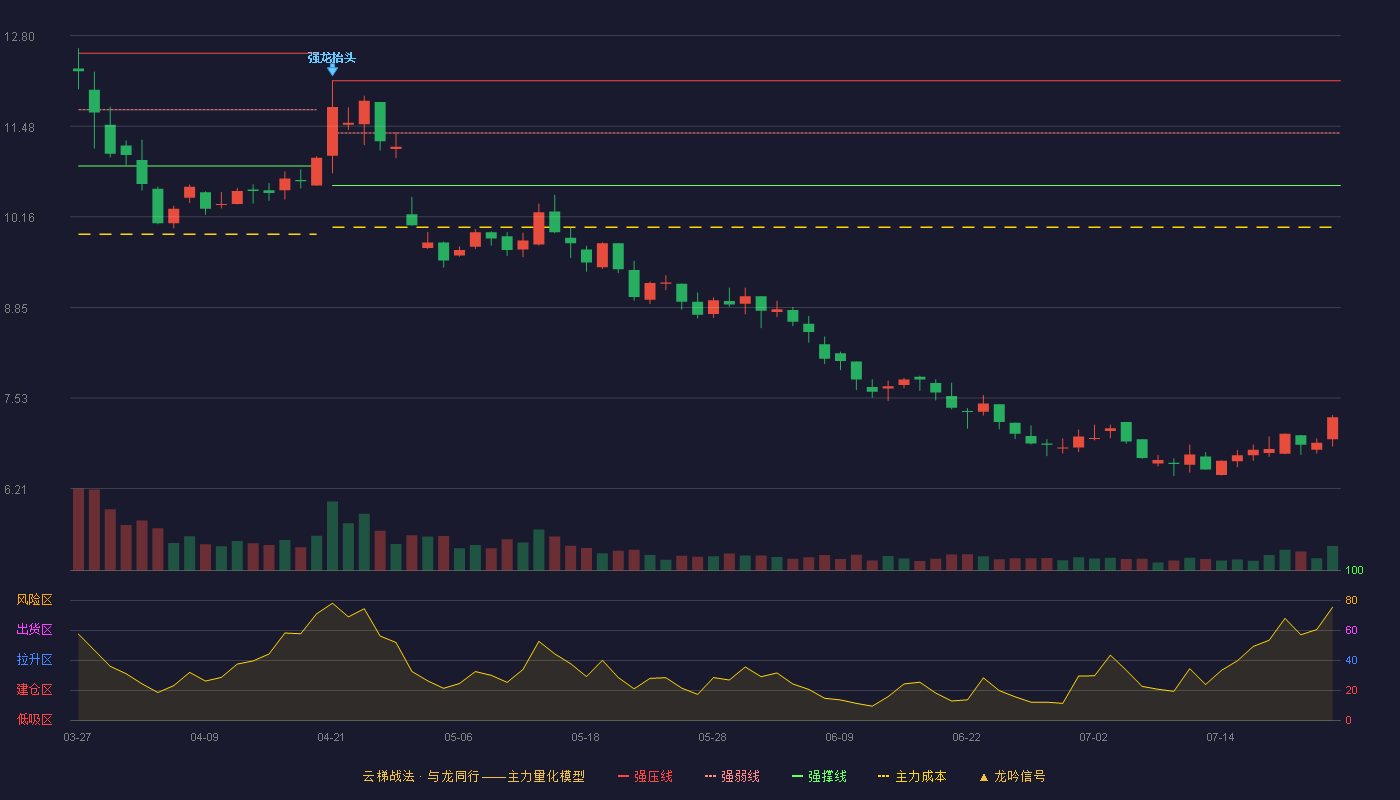Click the 04-09 date label

pyautogui.click(x=204, y=737)
